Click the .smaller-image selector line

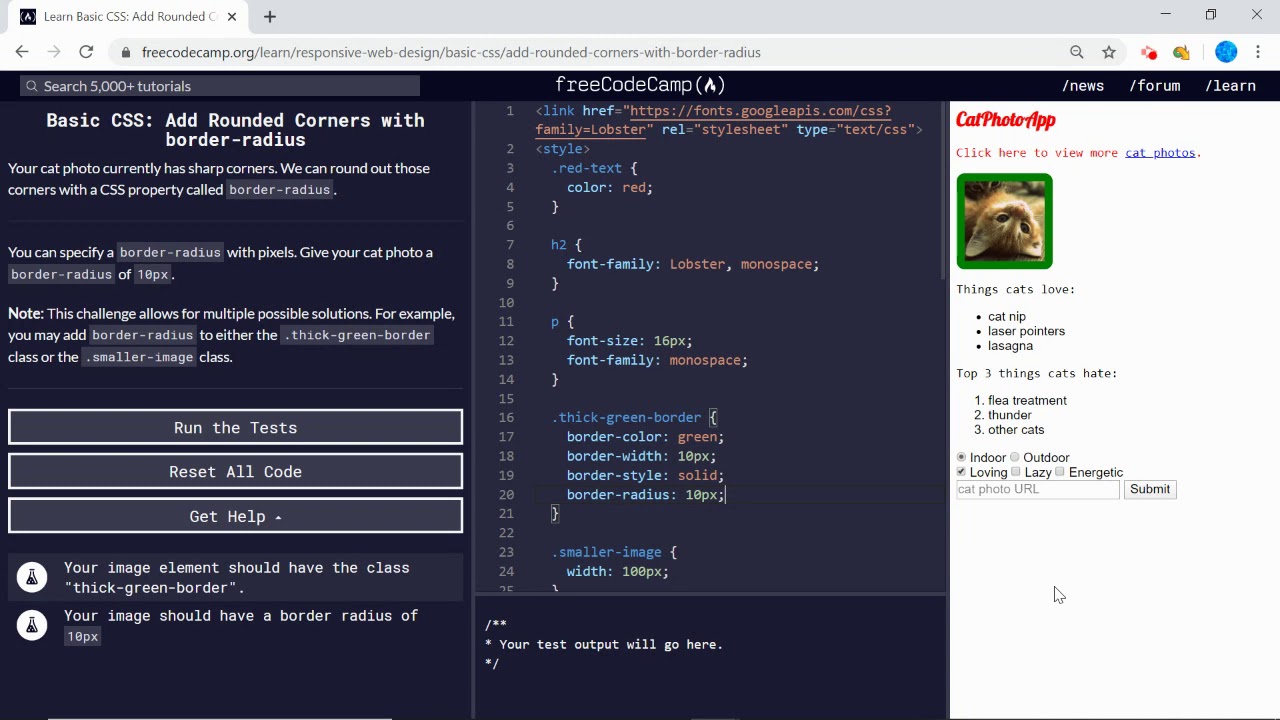coord(614,552)
